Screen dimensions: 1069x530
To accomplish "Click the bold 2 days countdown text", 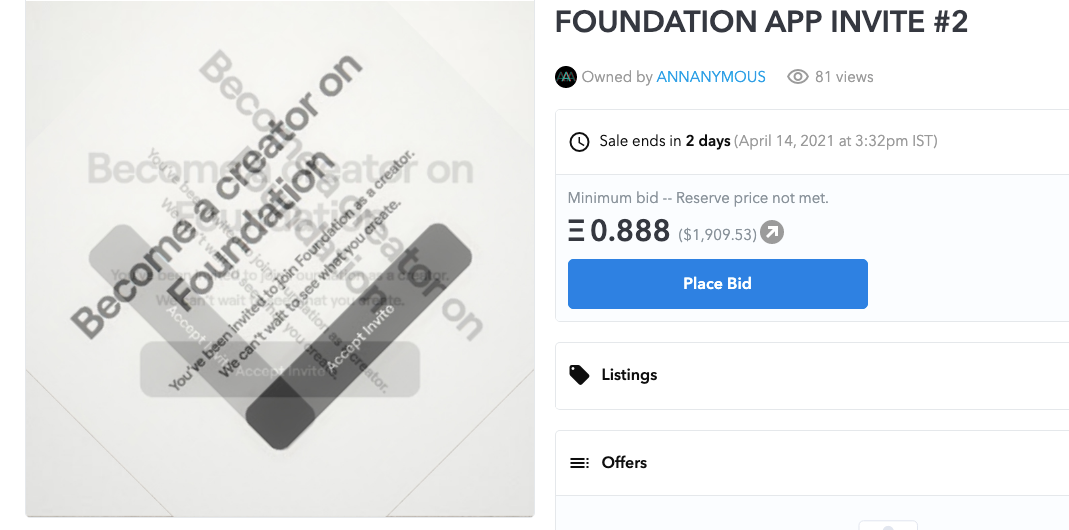I will click(708, 141).
